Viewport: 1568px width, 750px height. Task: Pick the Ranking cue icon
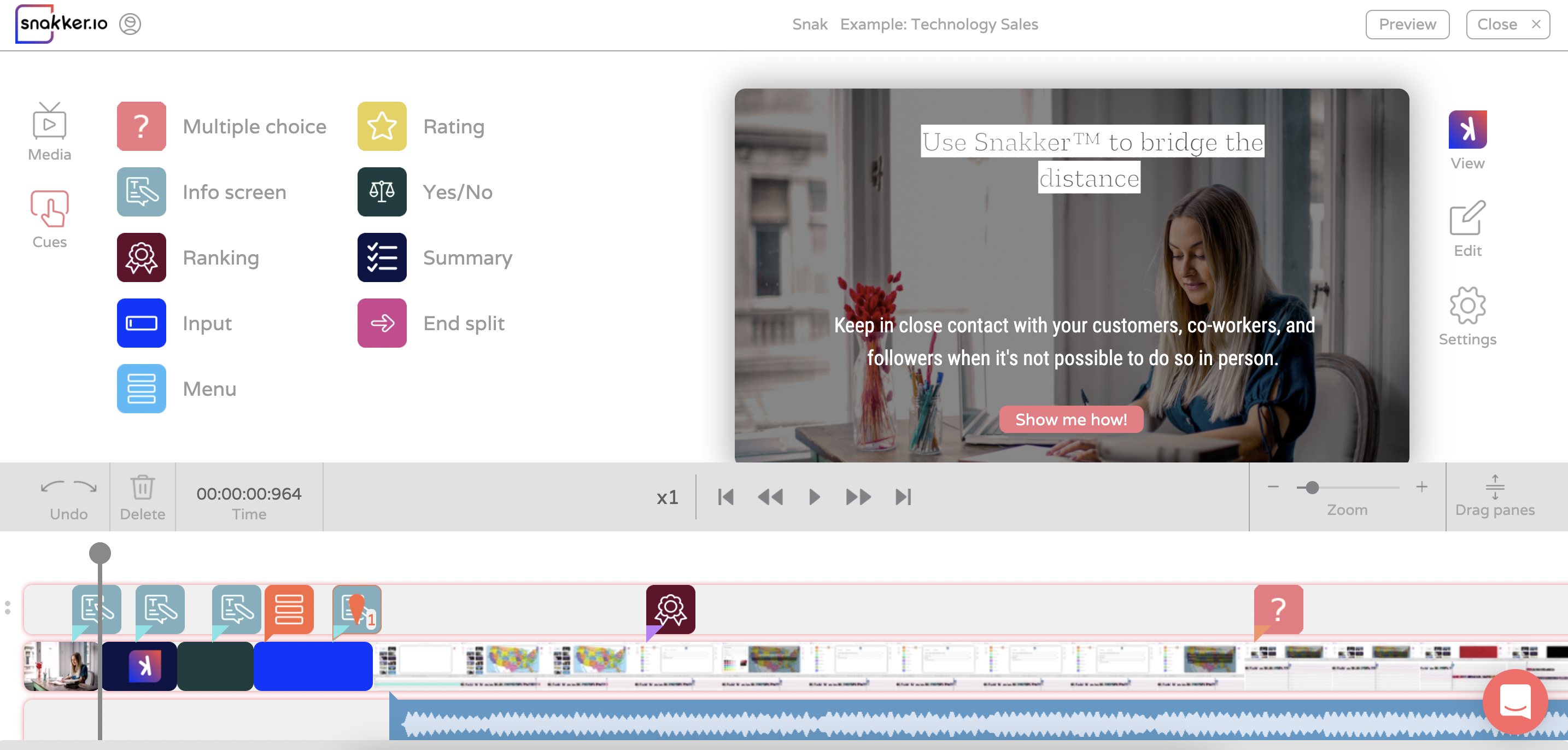tap(141, 257)
